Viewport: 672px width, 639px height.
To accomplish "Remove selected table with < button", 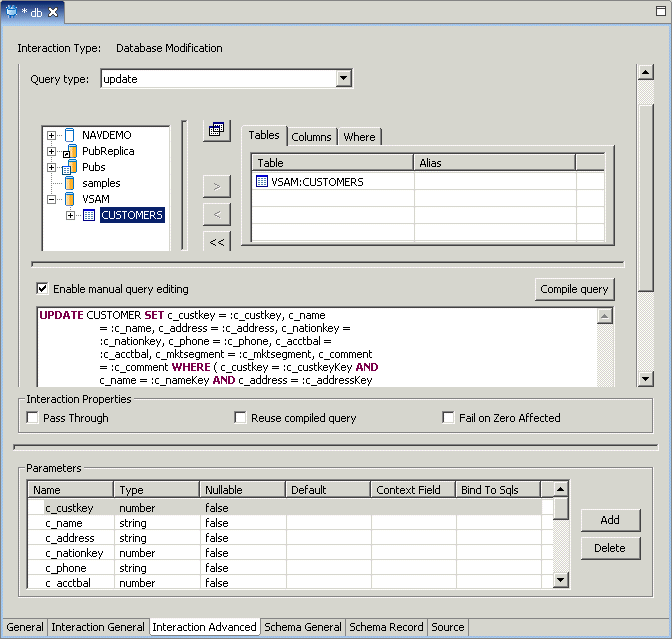I will (217, 214).
